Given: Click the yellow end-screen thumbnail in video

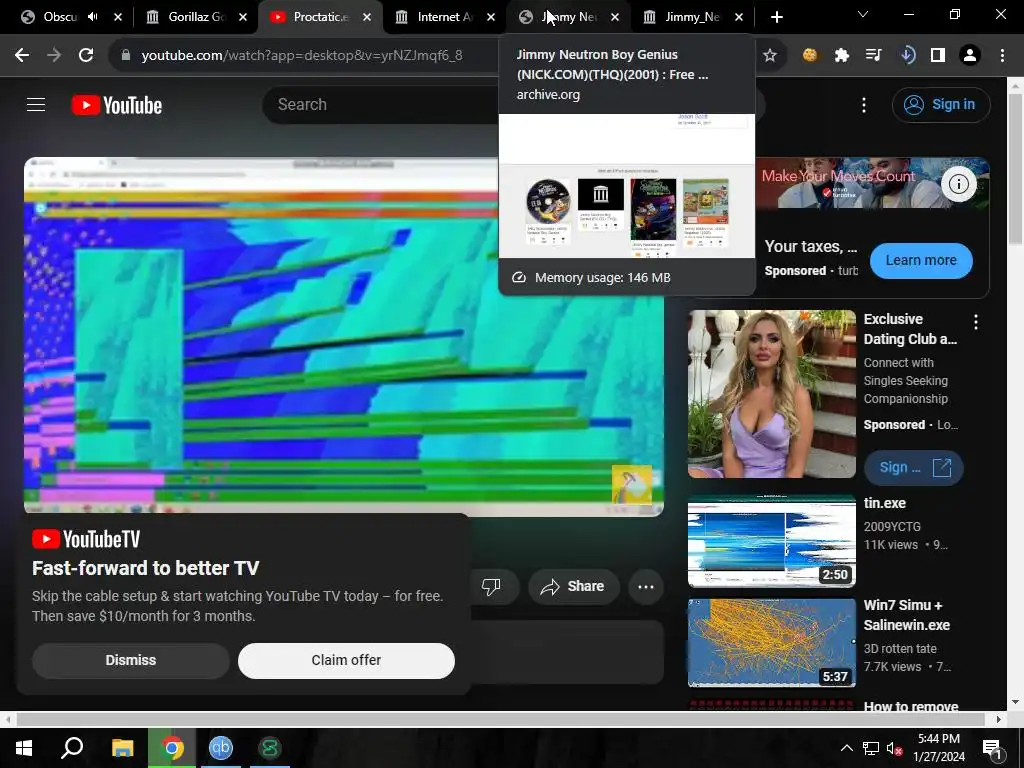Looking at the screenshot, I should 632,484.
